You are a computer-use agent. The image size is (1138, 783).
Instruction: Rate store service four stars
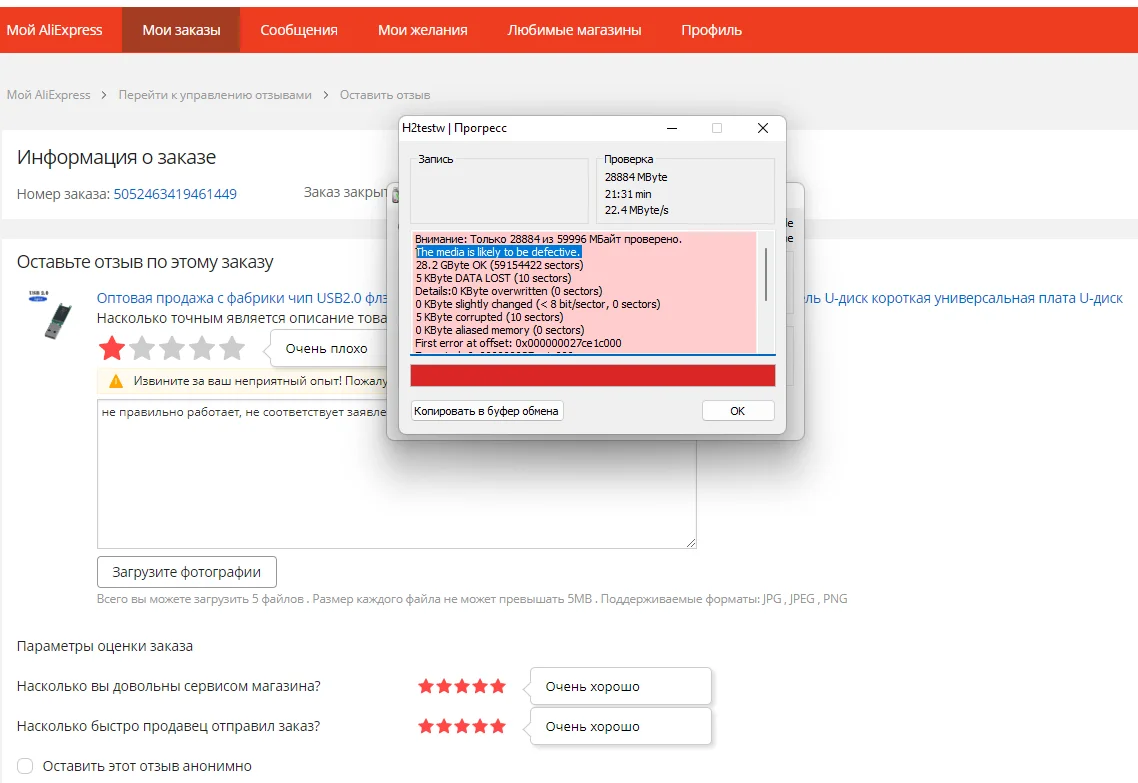coord(480,686)
